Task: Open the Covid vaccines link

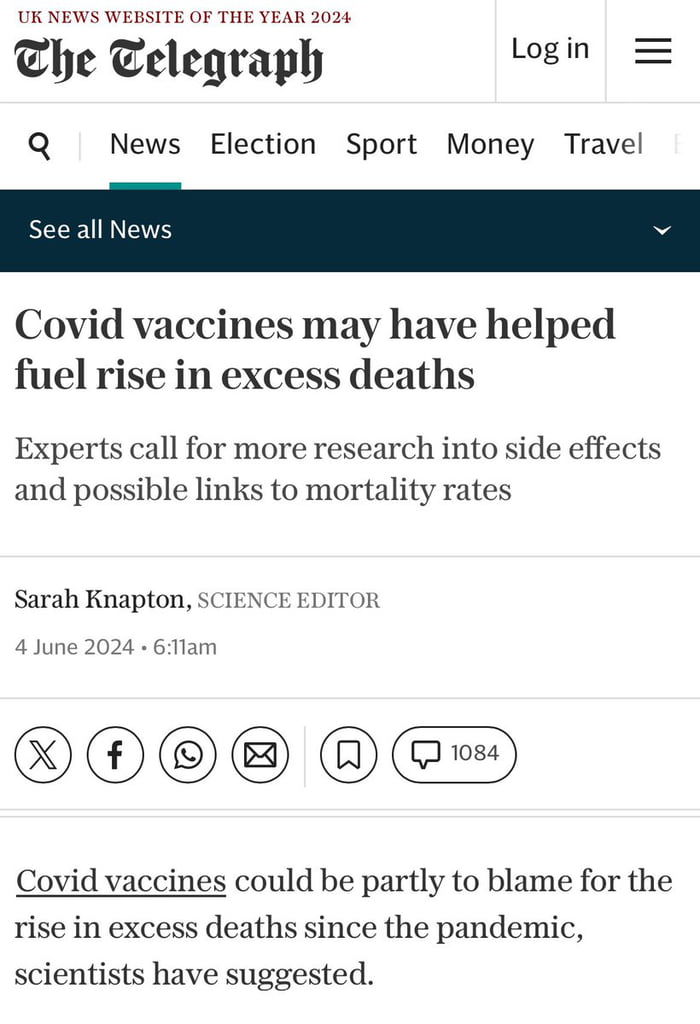Action: coord(121,881)
